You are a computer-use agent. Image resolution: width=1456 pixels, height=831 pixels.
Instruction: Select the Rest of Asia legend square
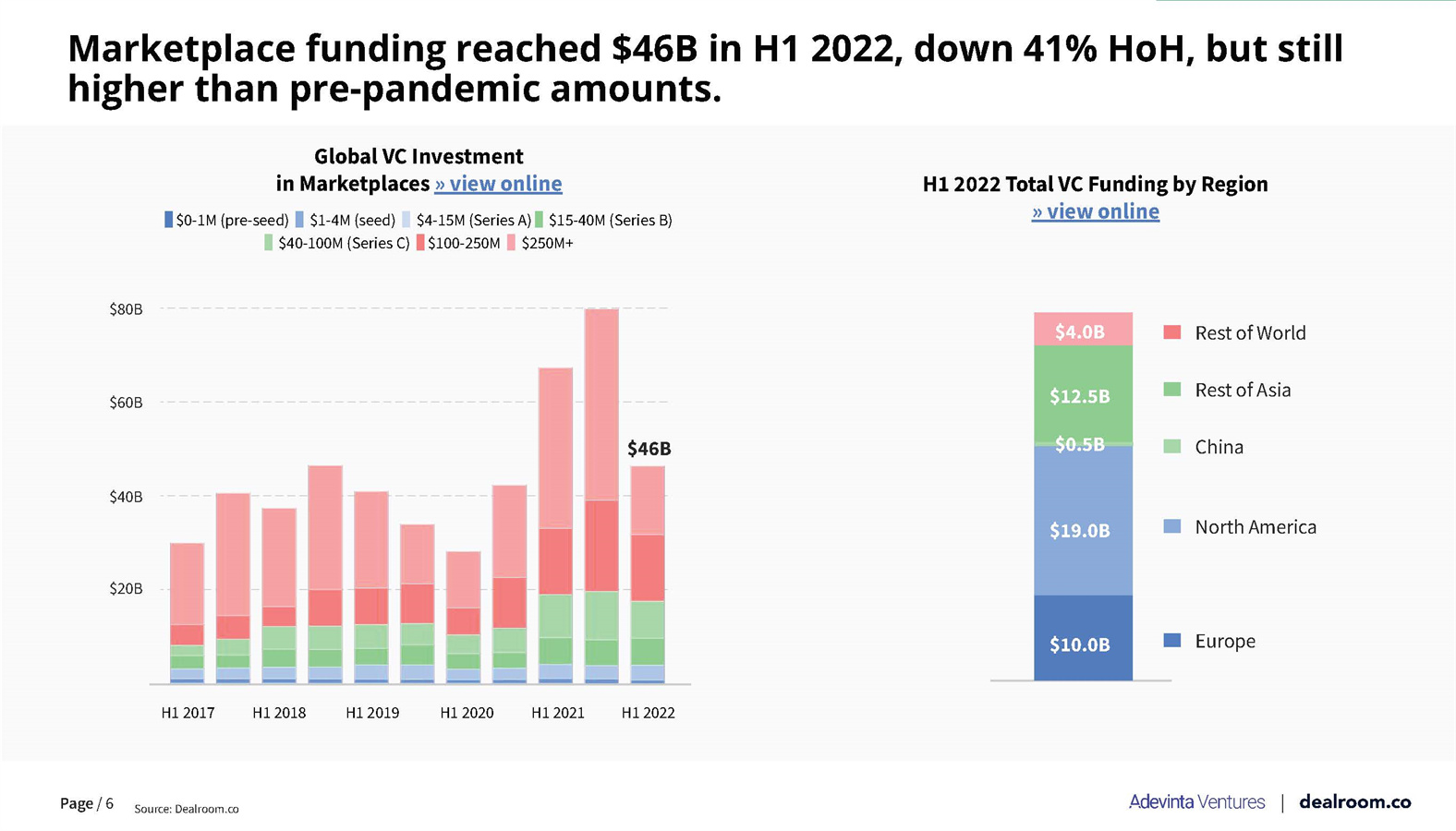tap(1171, 390)
